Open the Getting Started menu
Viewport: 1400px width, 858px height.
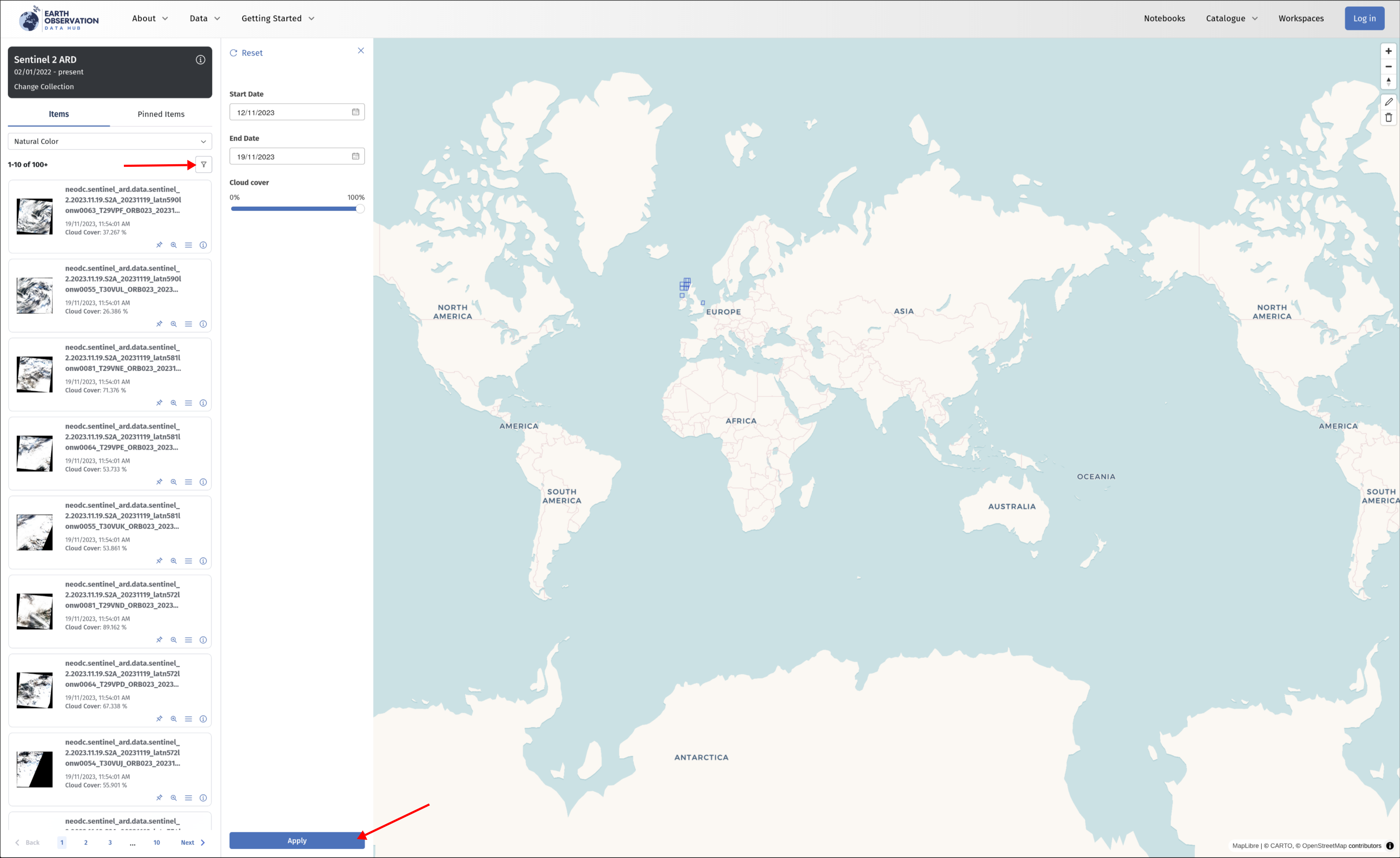[x=278, y=18]
